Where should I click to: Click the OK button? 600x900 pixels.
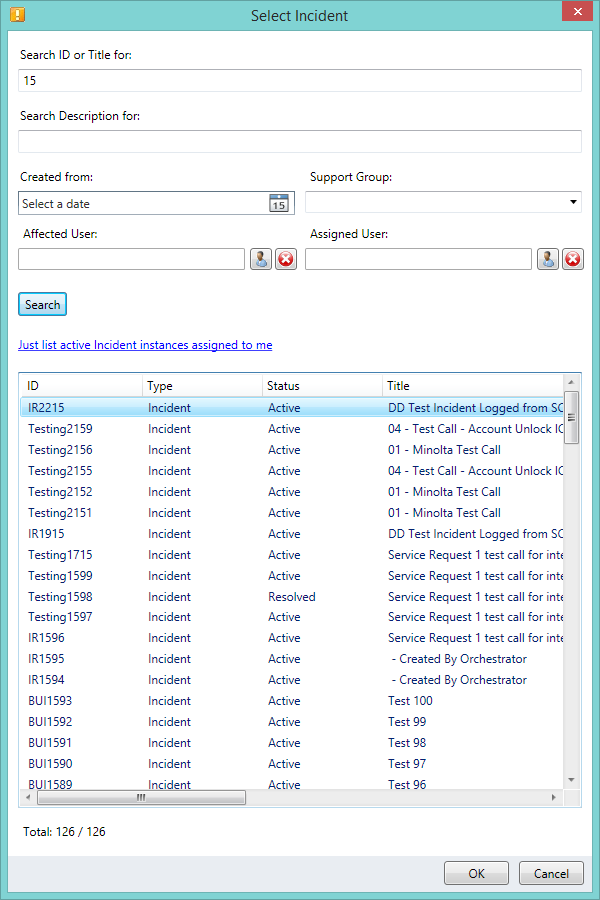coord(476,873)
